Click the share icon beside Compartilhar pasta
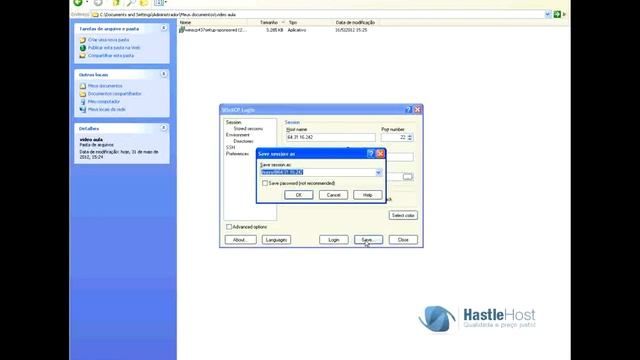The width and height of the screenshot is (640, 360). [83, 56]
